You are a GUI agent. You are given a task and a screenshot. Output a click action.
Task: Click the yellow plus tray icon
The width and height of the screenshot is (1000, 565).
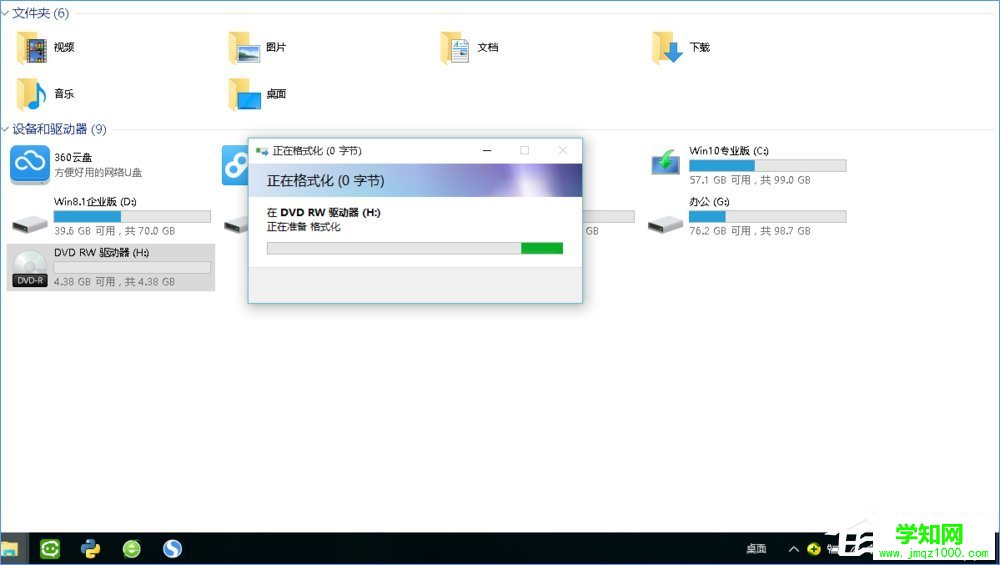click(814, 549)
